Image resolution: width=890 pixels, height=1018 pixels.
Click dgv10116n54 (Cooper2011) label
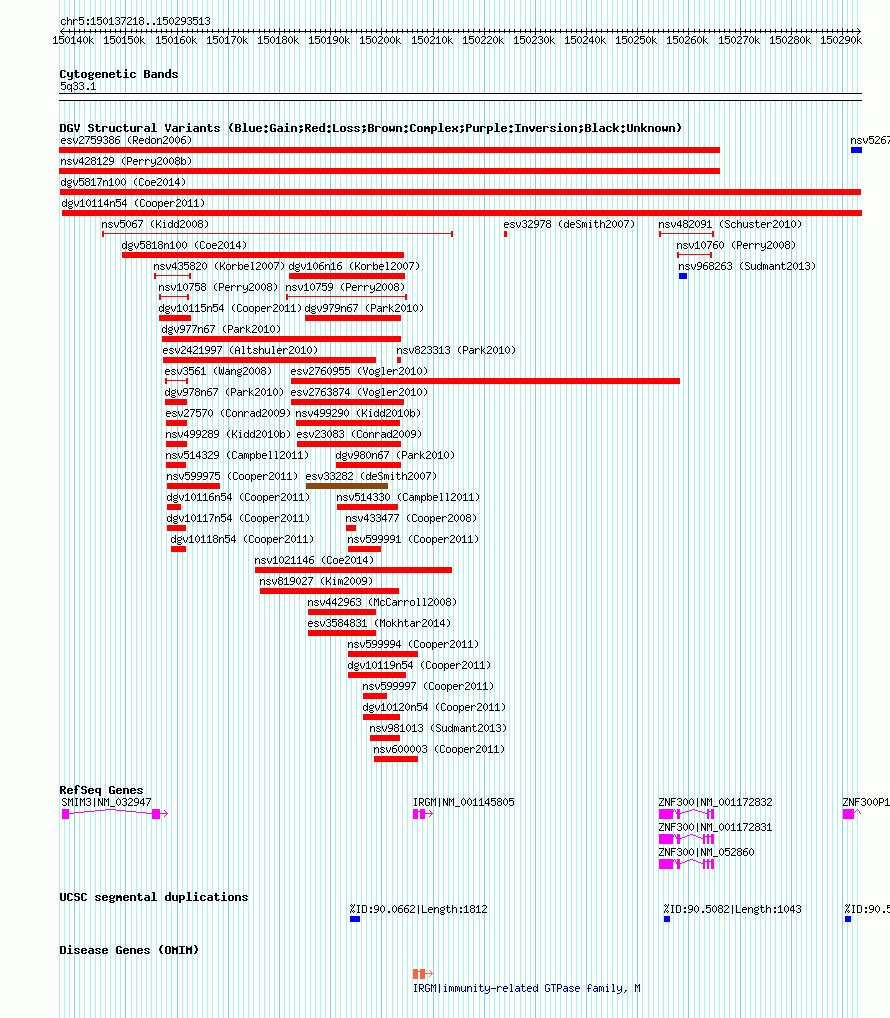pos(238,497)
